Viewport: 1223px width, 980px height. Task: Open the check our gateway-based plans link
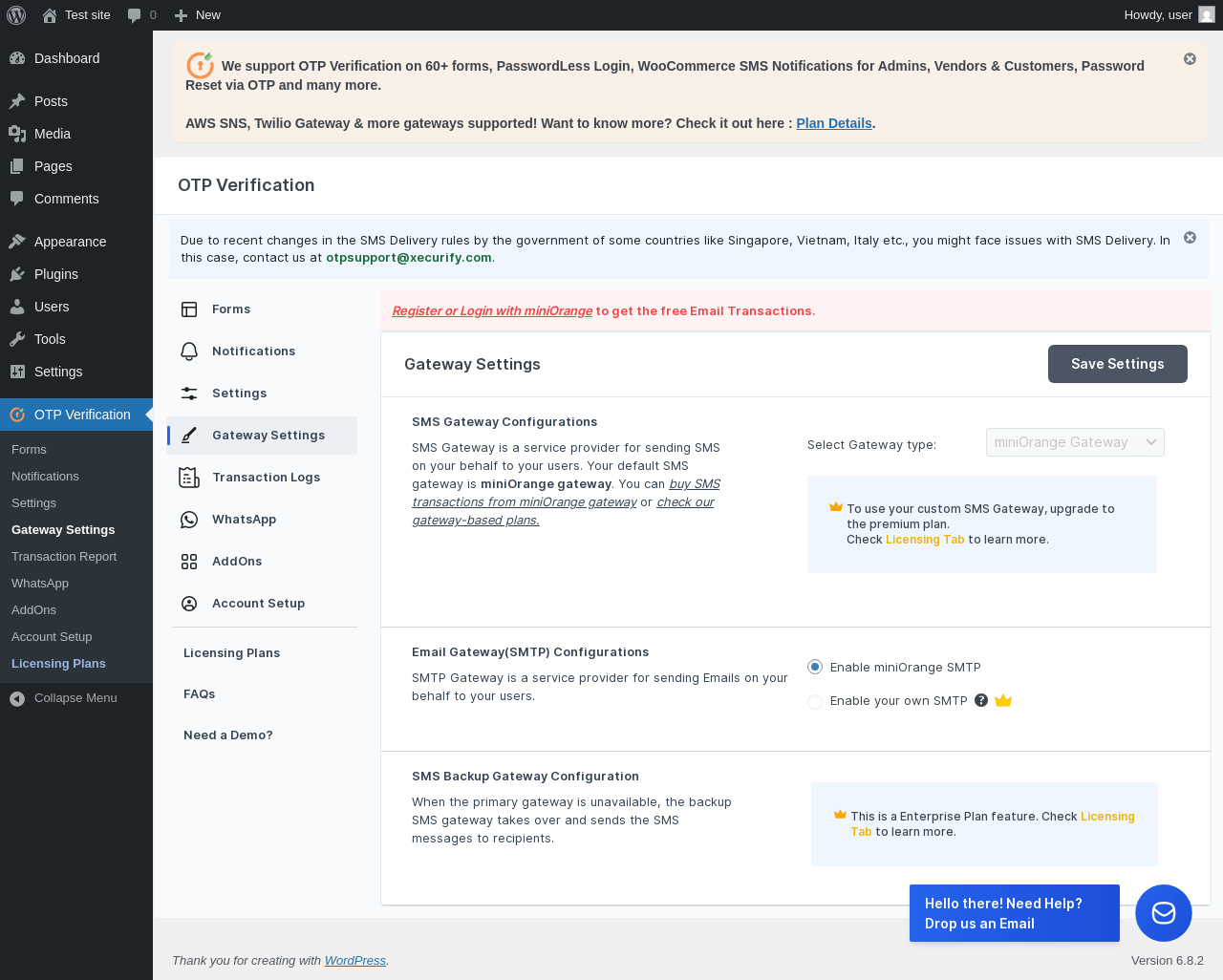tap(563, 511)
